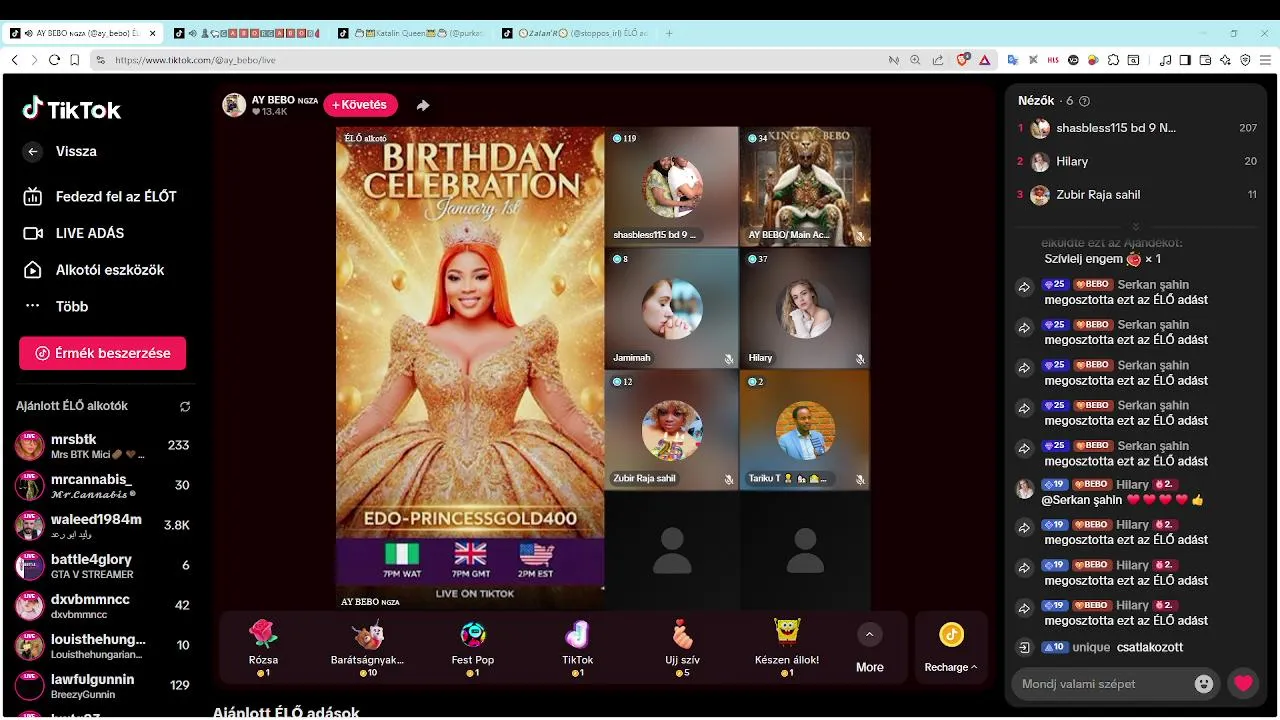Expand More gifts chevron
This screenshot has height=720, width=1280.
pyautogui.click(x=869, y=635)
